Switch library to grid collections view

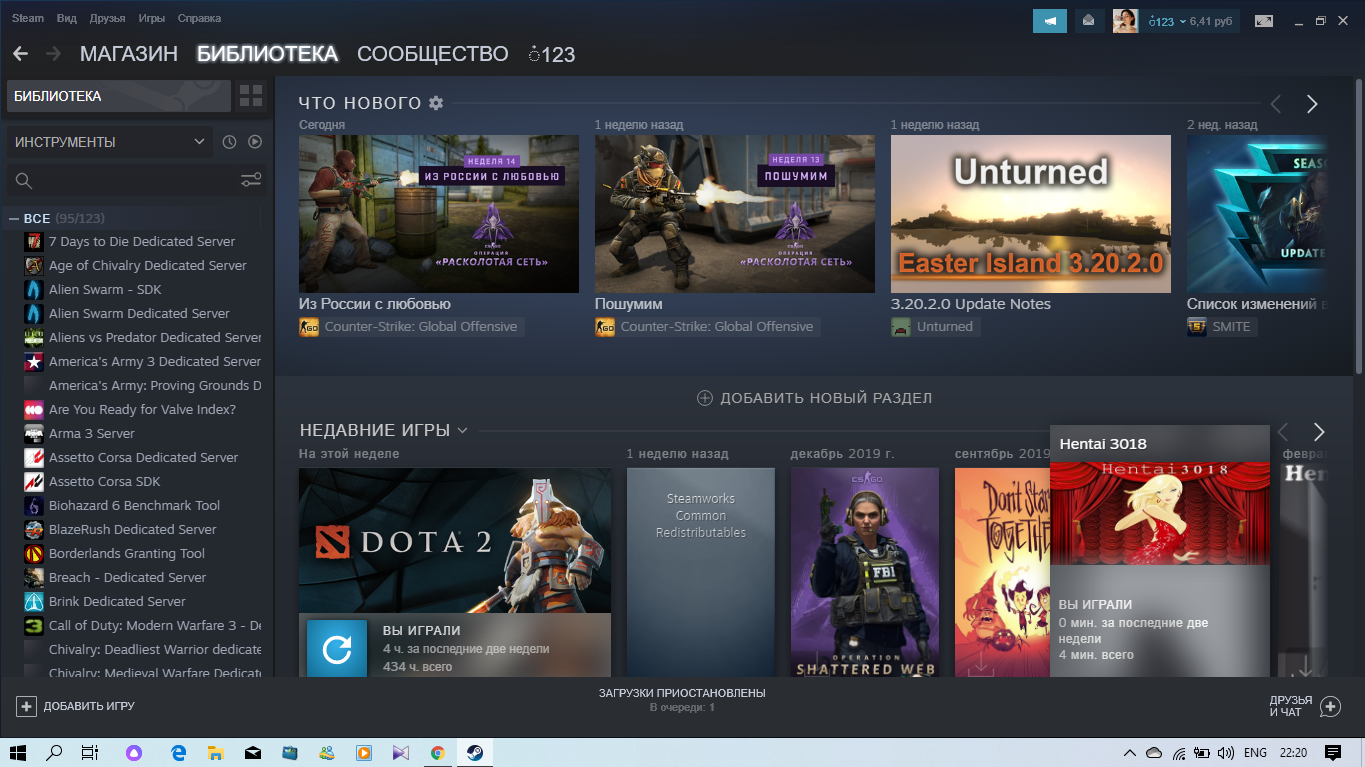(x=251, y=96)
